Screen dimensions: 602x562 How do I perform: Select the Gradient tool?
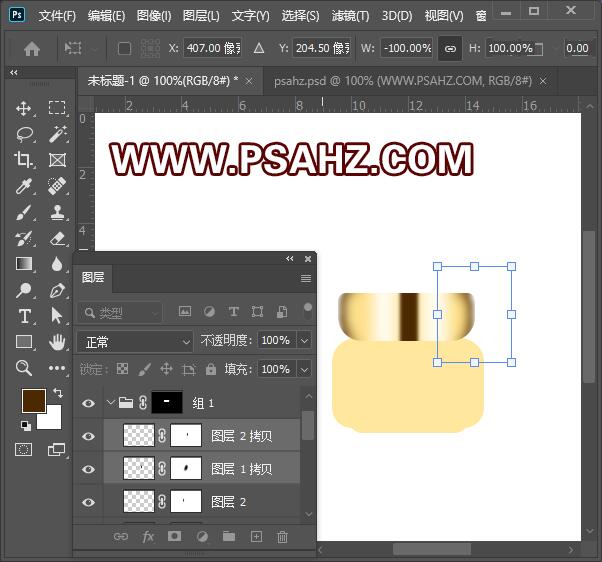(24, 264)
